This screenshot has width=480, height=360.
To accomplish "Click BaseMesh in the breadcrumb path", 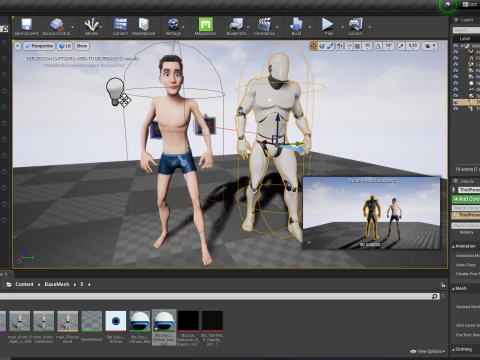I will click(x=57, y=284).
